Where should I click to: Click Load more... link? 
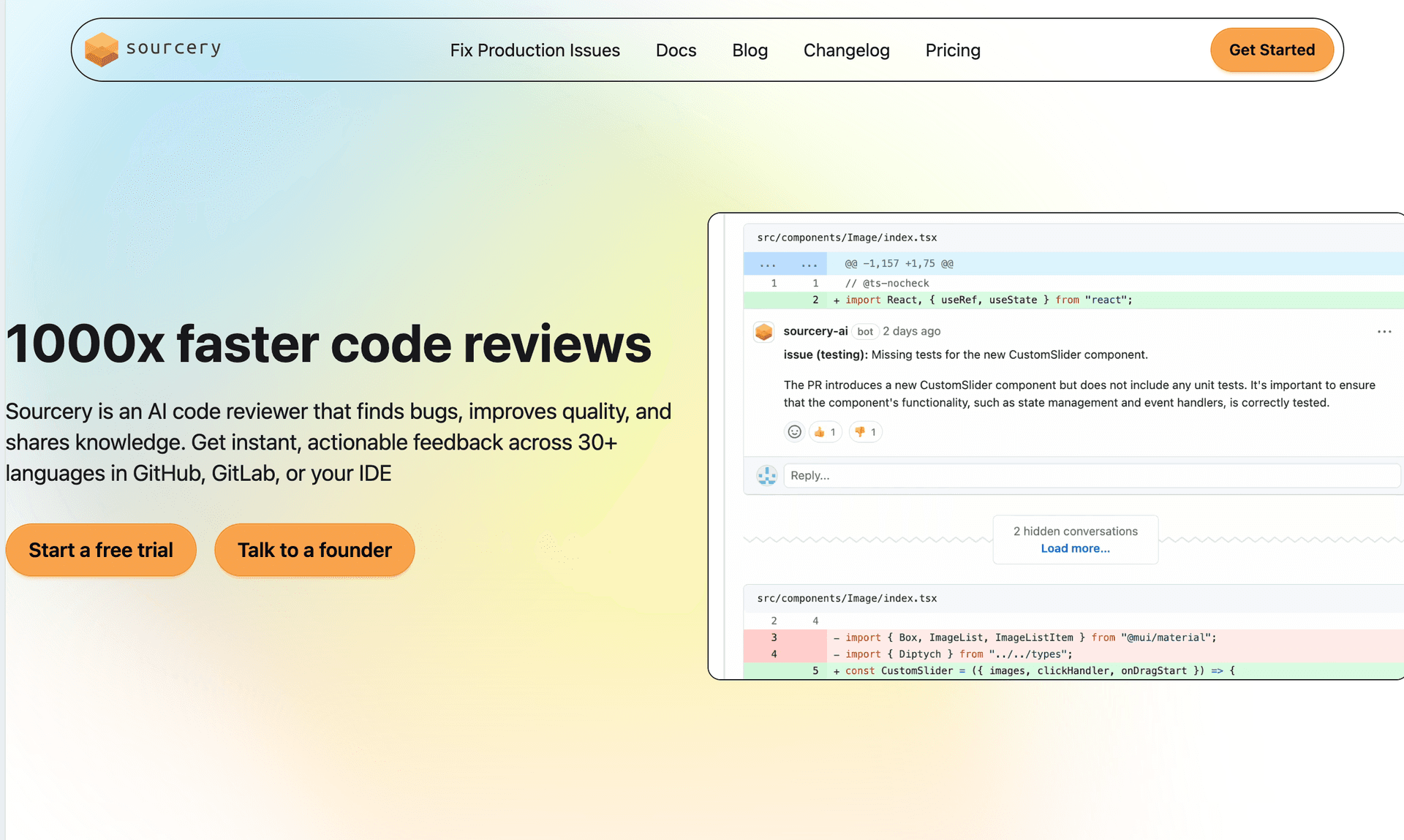coord(1075,548)
